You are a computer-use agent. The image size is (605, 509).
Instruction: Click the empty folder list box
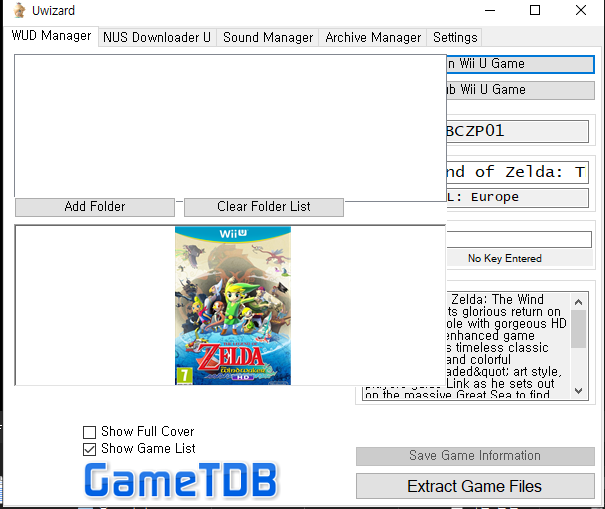point(230,126)
